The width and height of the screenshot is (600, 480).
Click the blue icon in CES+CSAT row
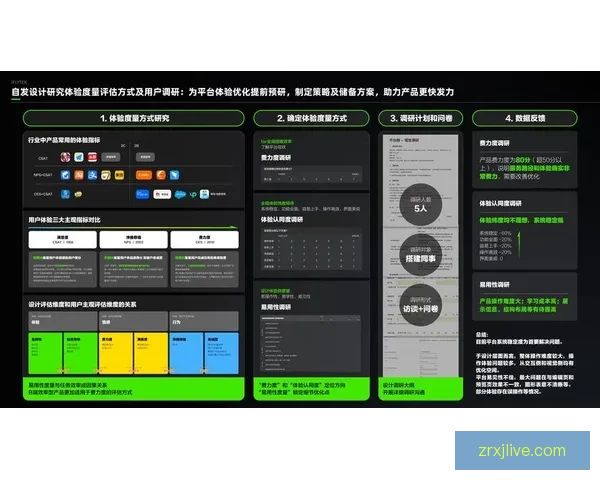65,194
